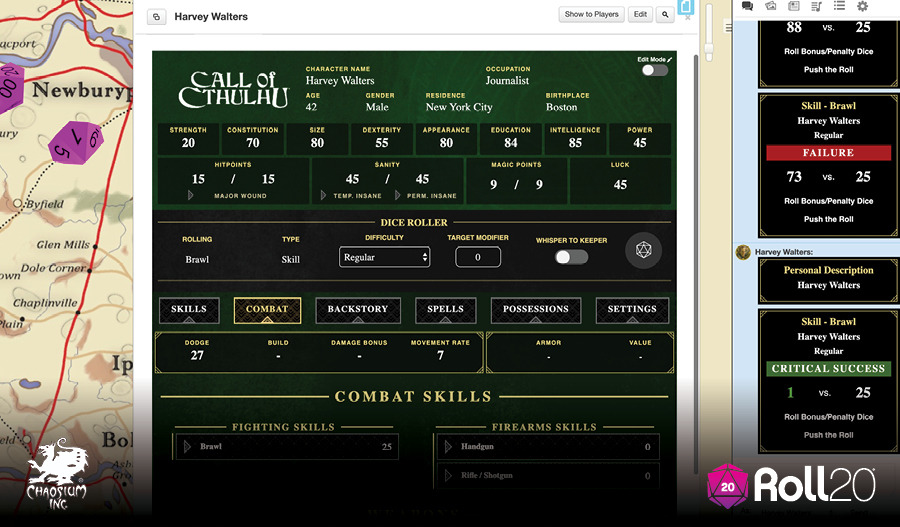Toggle the Perm. Insane arrow

(x=397, y=196)
